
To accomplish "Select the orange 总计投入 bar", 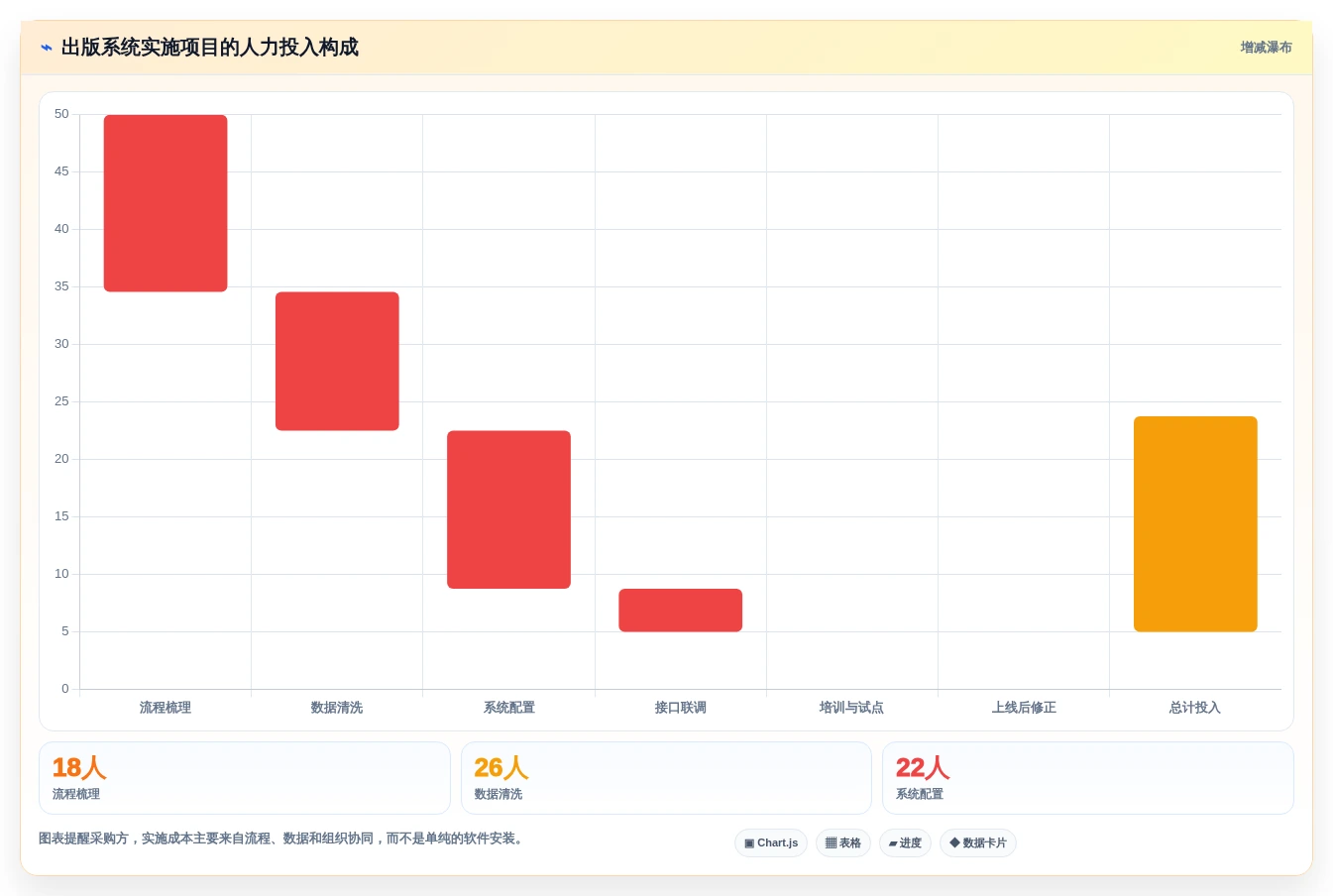I will [1195, 523].
